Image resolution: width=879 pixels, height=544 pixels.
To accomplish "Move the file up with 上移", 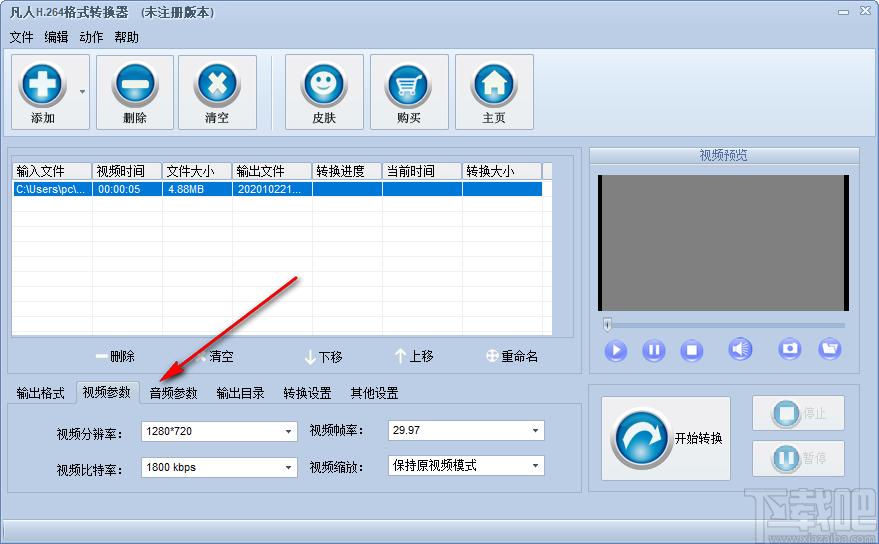I will click(414, 356).
